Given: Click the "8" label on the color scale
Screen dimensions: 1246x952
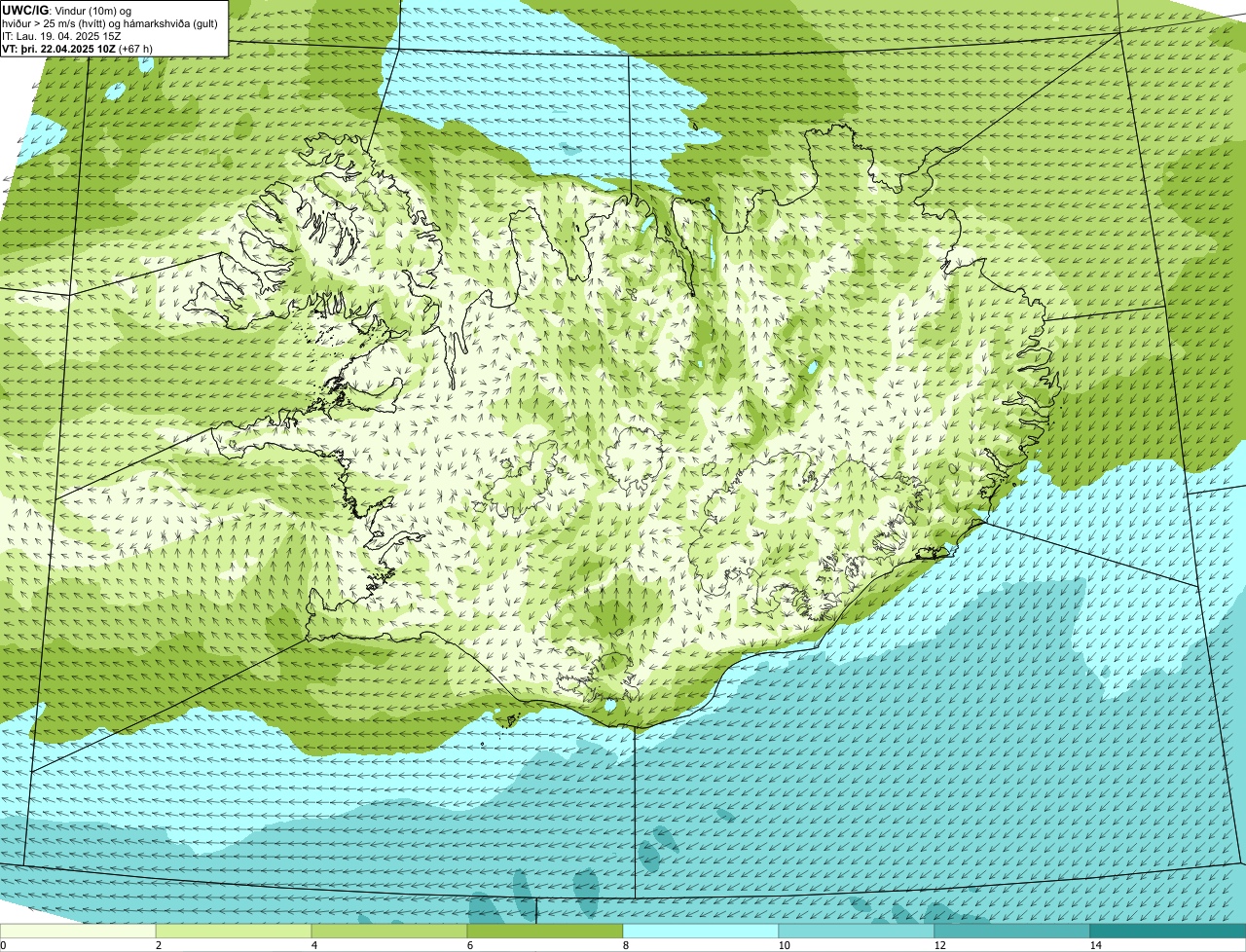Looking at the screenshot, I should click(x=626, y=945).
